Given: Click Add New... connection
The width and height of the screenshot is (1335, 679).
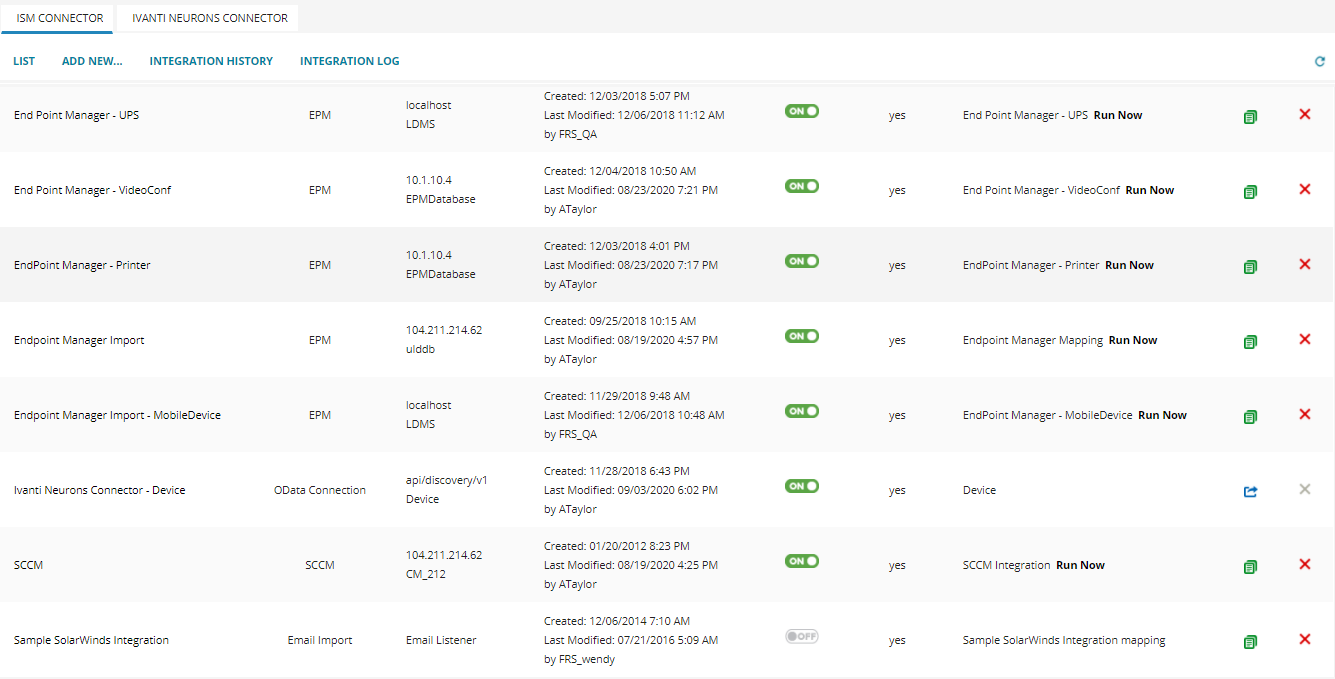Looking at the screenshot, I should click(92, 61).
